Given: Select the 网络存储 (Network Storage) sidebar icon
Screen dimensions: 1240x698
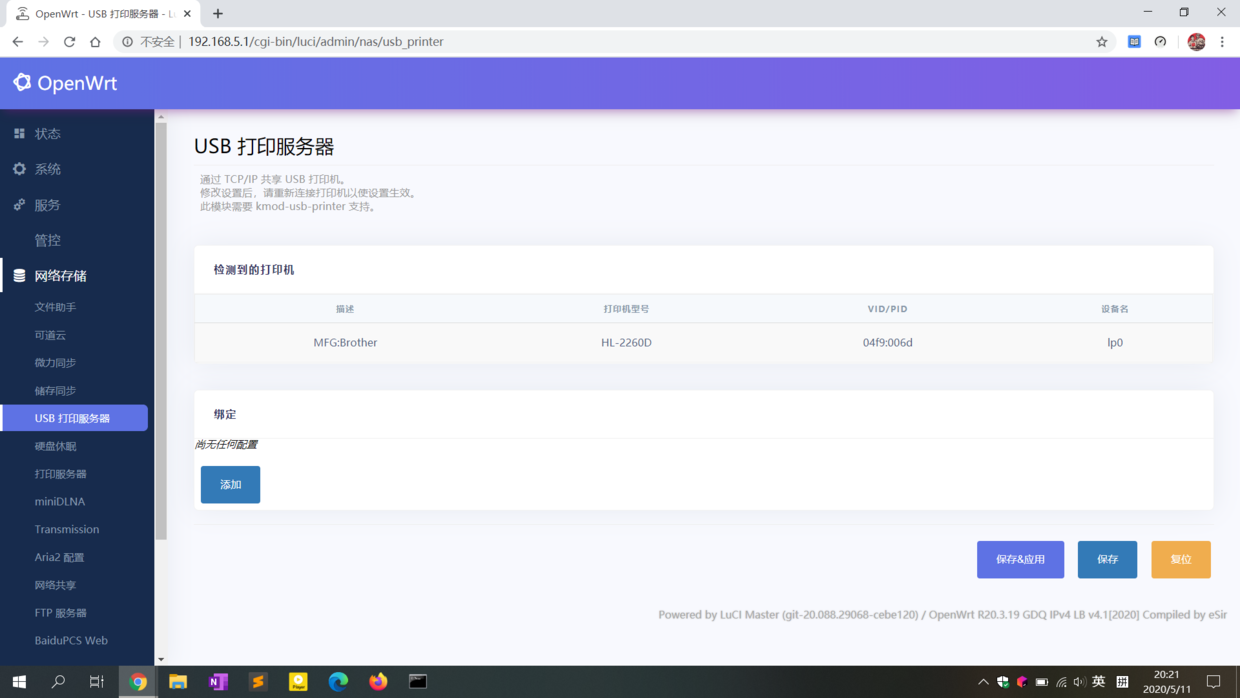Looking at the screenshot, I should [18, 275].
